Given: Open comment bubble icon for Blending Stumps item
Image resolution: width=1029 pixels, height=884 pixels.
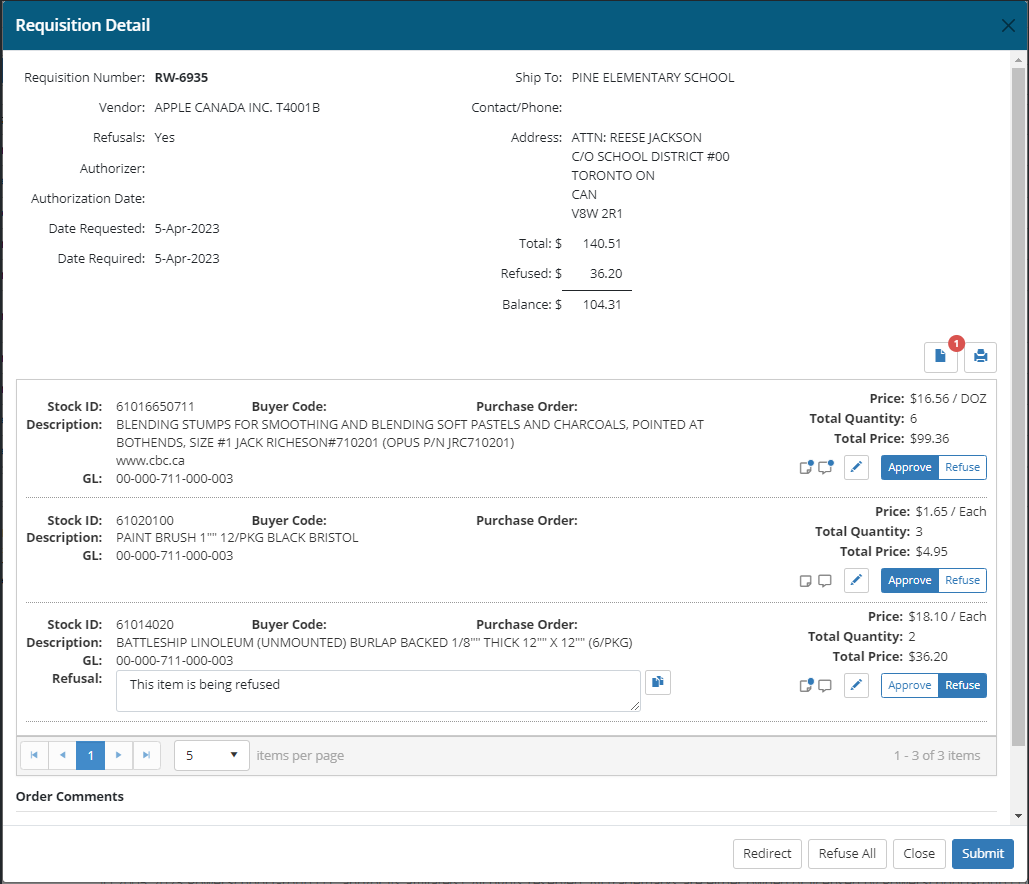Looking at the screenshot, I should [x=825, y=468].
